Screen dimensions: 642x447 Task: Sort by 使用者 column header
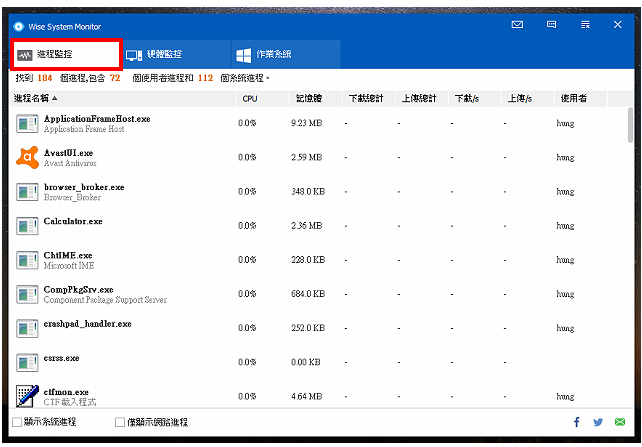(581, 99)
